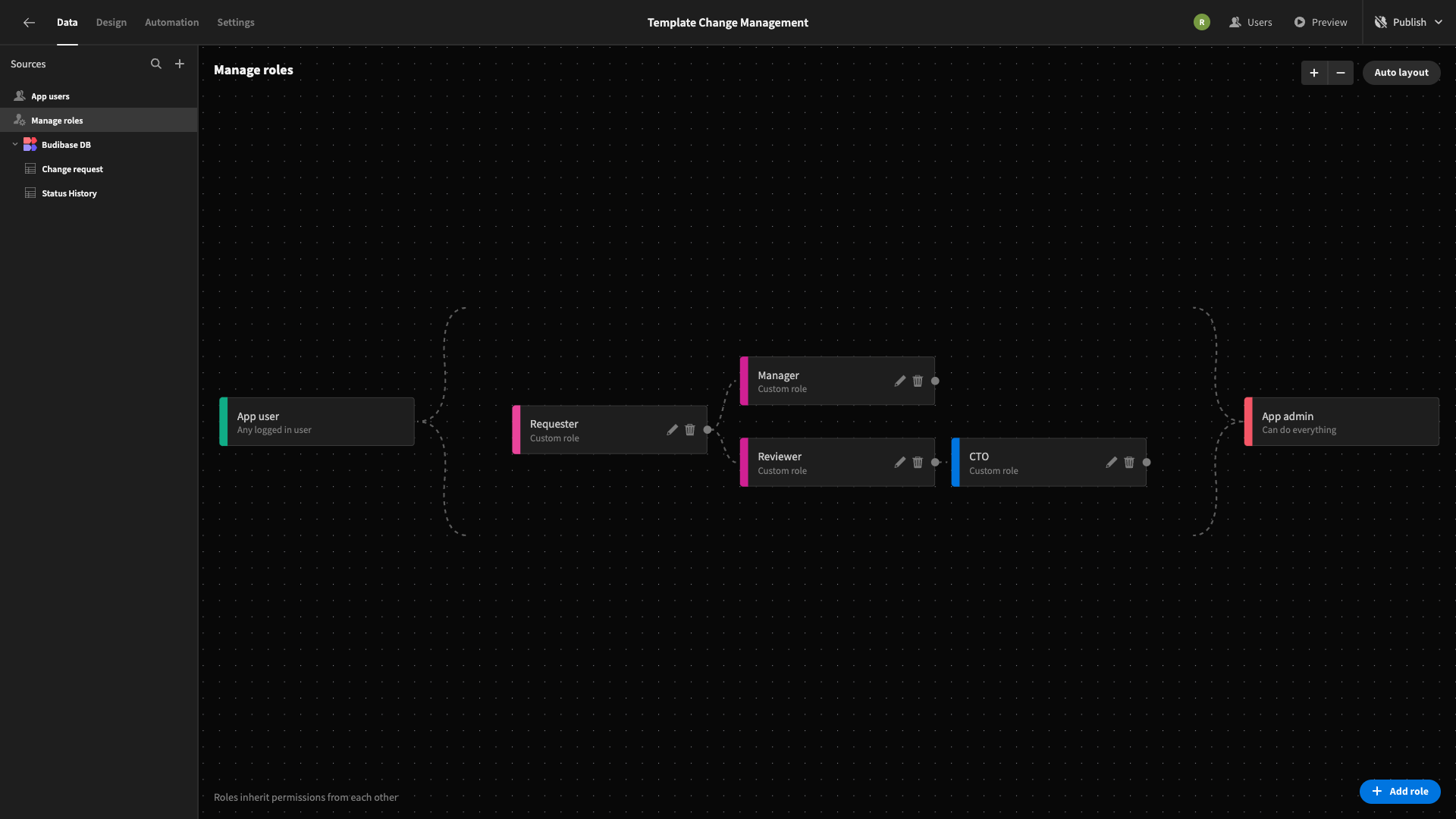This screenshot has height=819, width=1456.
Task: Select the Automation tab
Action: click(x=171, y=22)
